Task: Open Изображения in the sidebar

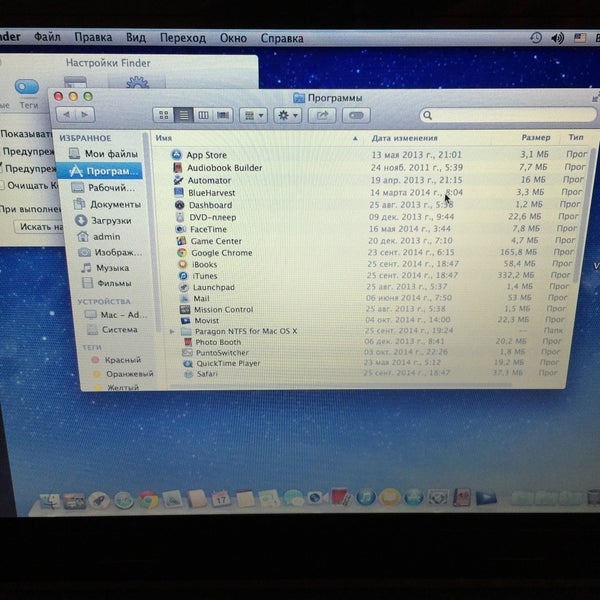Action: click(110, 253)
